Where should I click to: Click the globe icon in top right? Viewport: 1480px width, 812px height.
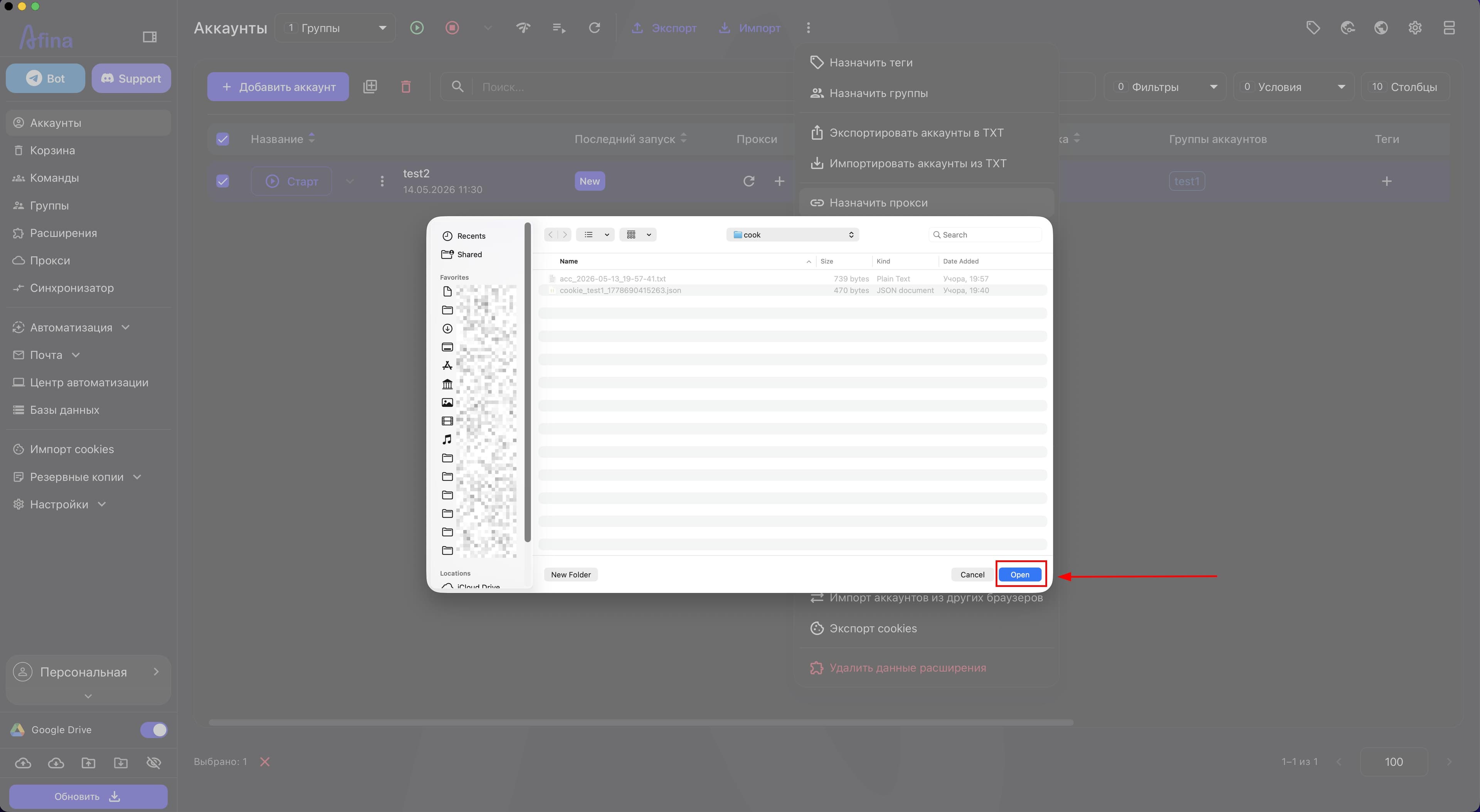[x=1381, y=28]
